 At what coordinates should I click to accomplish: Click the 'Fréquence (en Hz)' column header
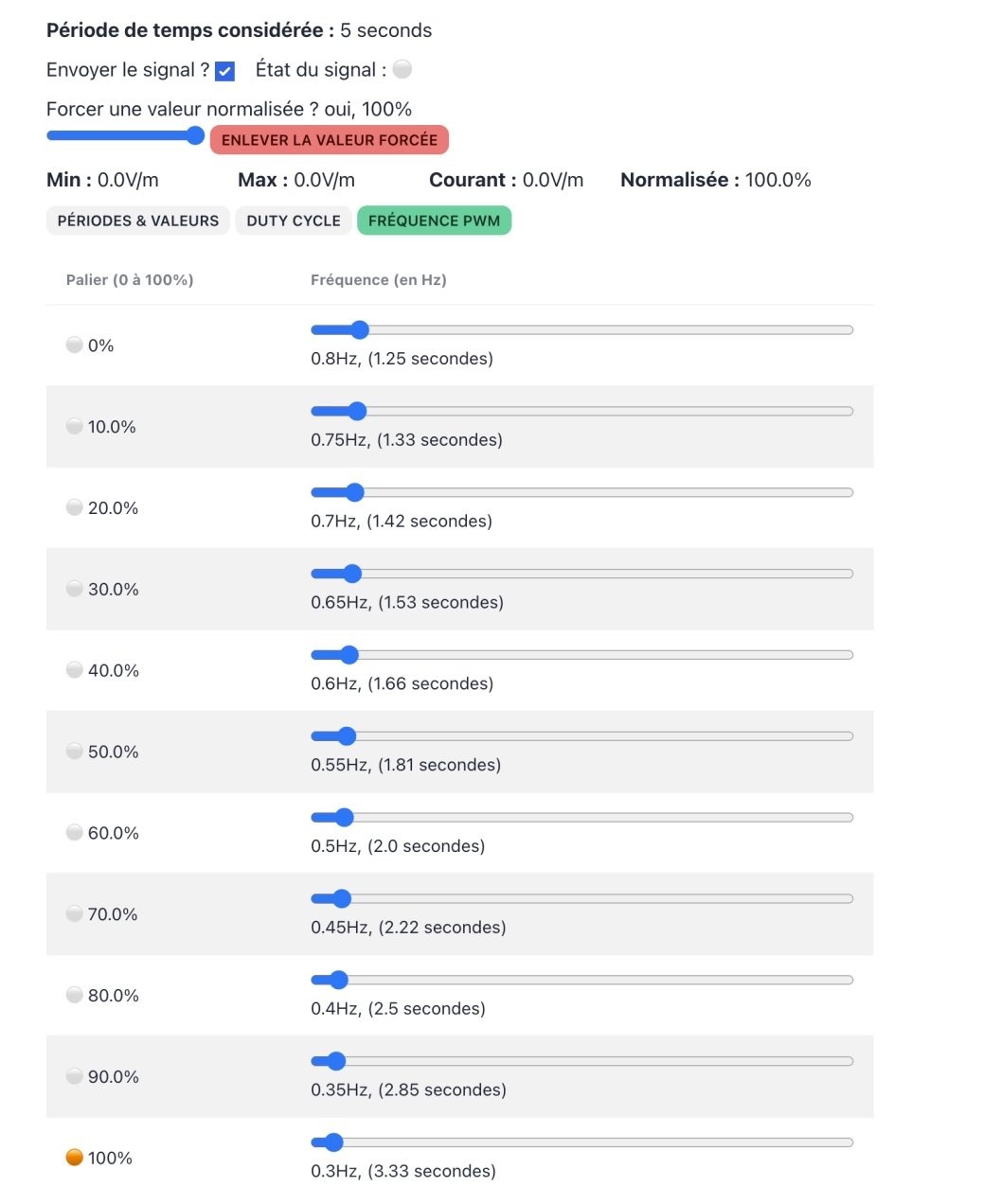point(379,280)
